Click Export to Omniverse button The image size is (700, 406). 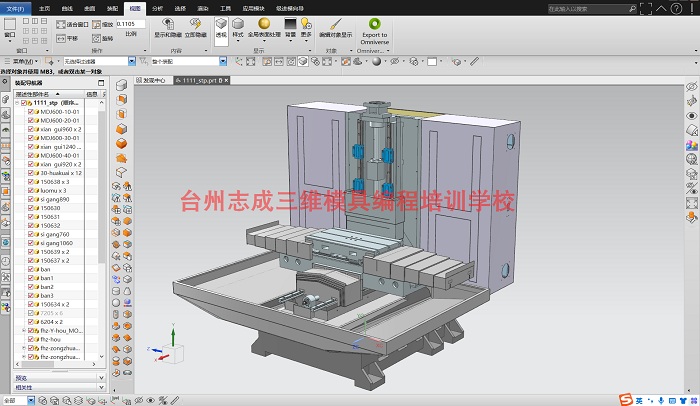(375, 30)
